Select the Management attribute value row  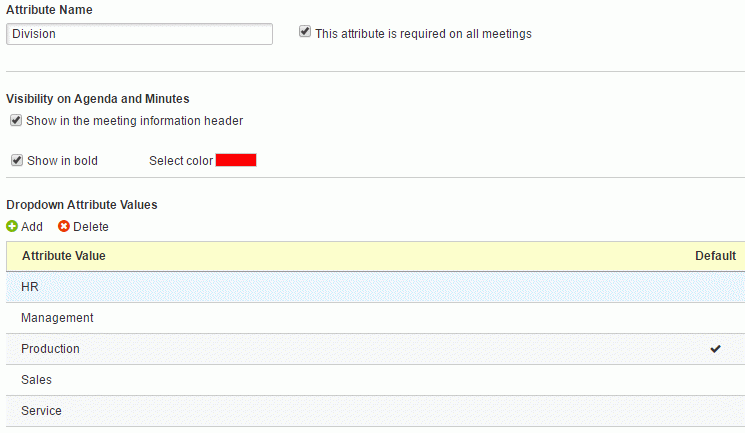pos(375,318)
